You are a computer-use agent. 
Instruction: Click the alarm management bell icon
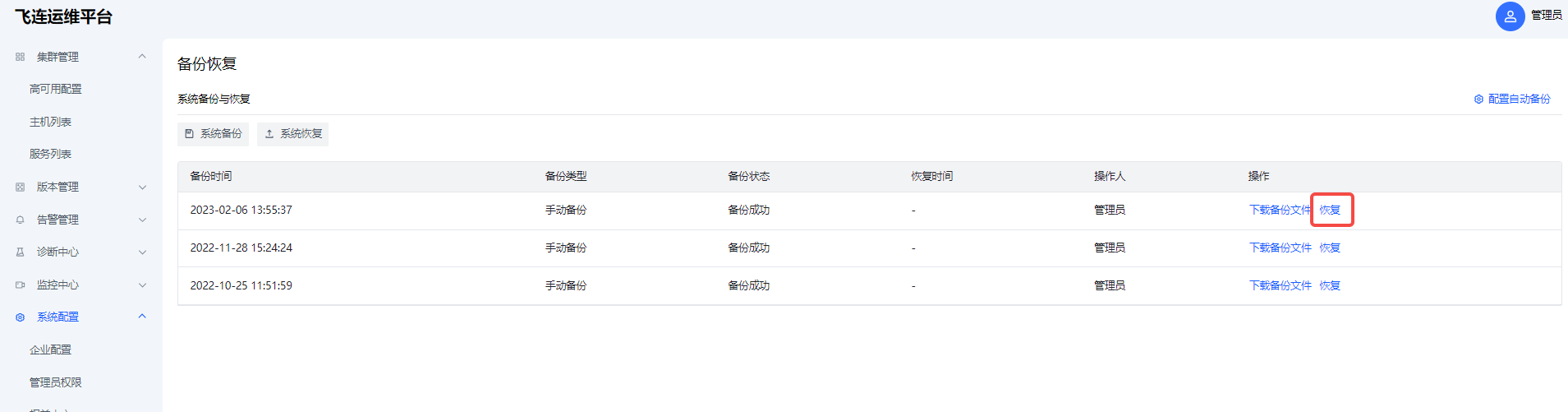(x=20, y=220)
